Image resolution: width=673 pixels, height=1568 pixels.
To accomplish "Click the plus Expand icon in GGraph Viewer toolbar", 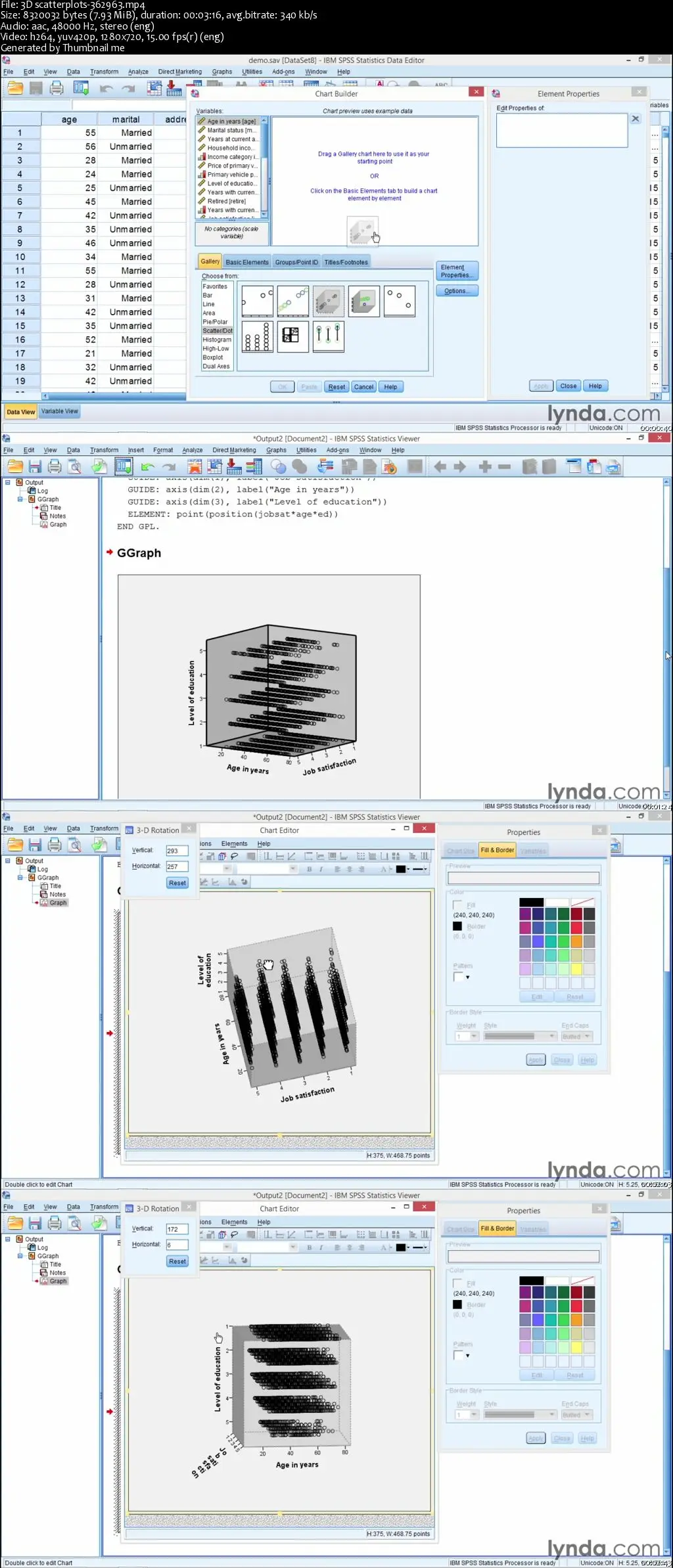I will pyautogui.click(x=485, y=466).
